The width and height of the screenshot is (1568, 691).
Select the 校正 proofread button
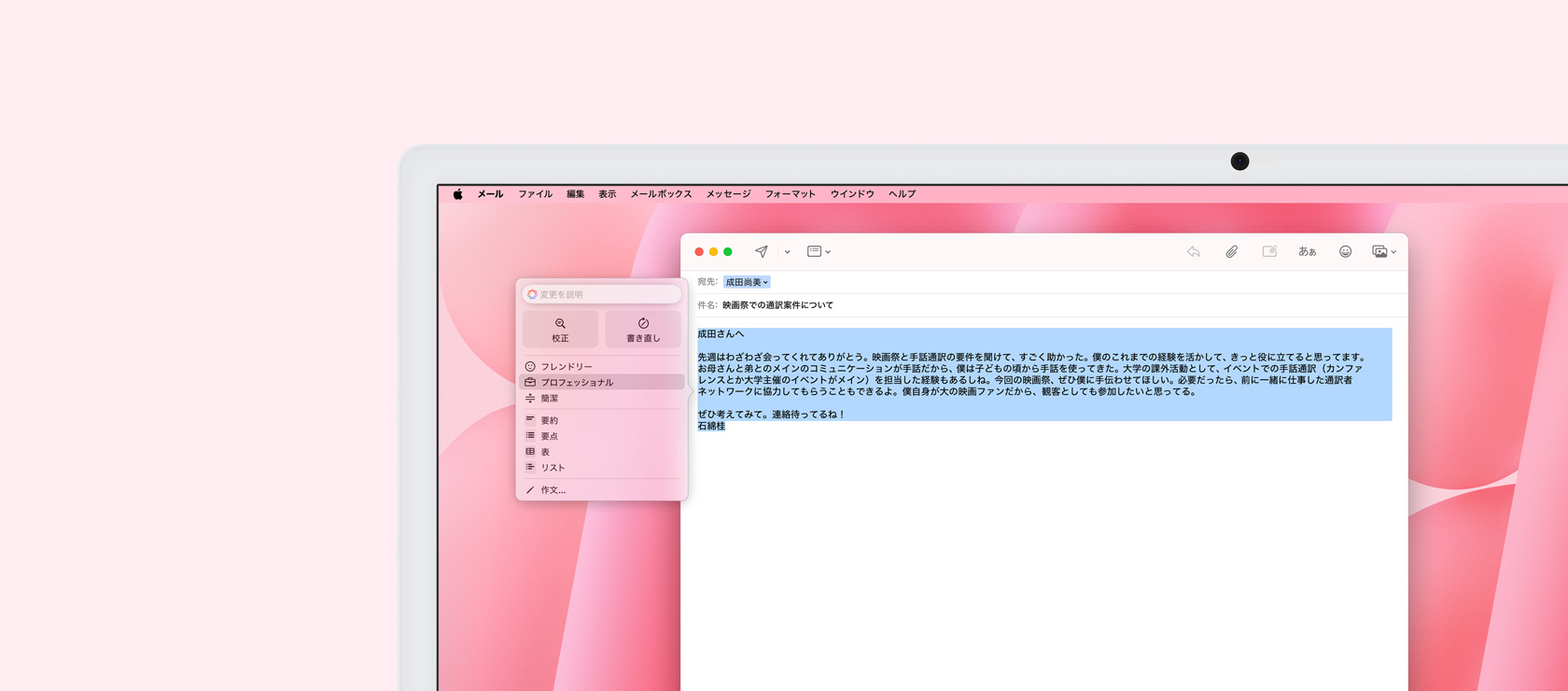point(560,330)
